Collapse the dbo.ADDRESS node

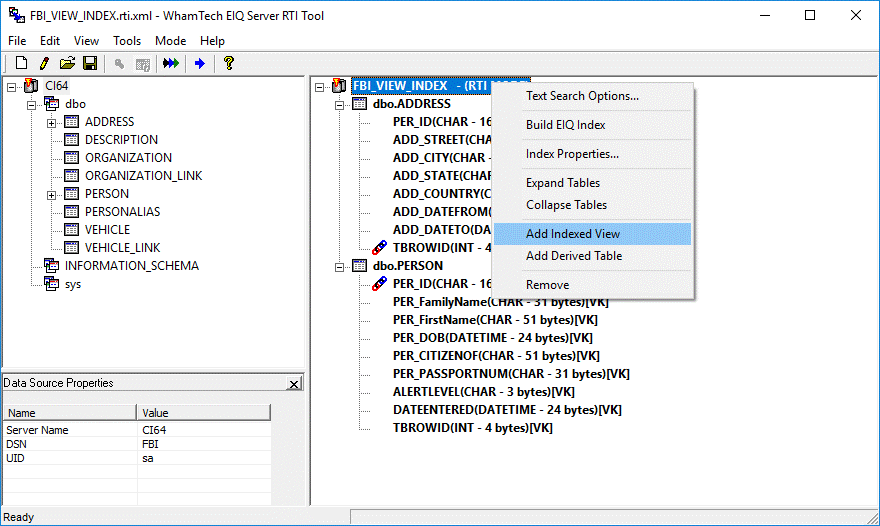(x=340, y=105)
